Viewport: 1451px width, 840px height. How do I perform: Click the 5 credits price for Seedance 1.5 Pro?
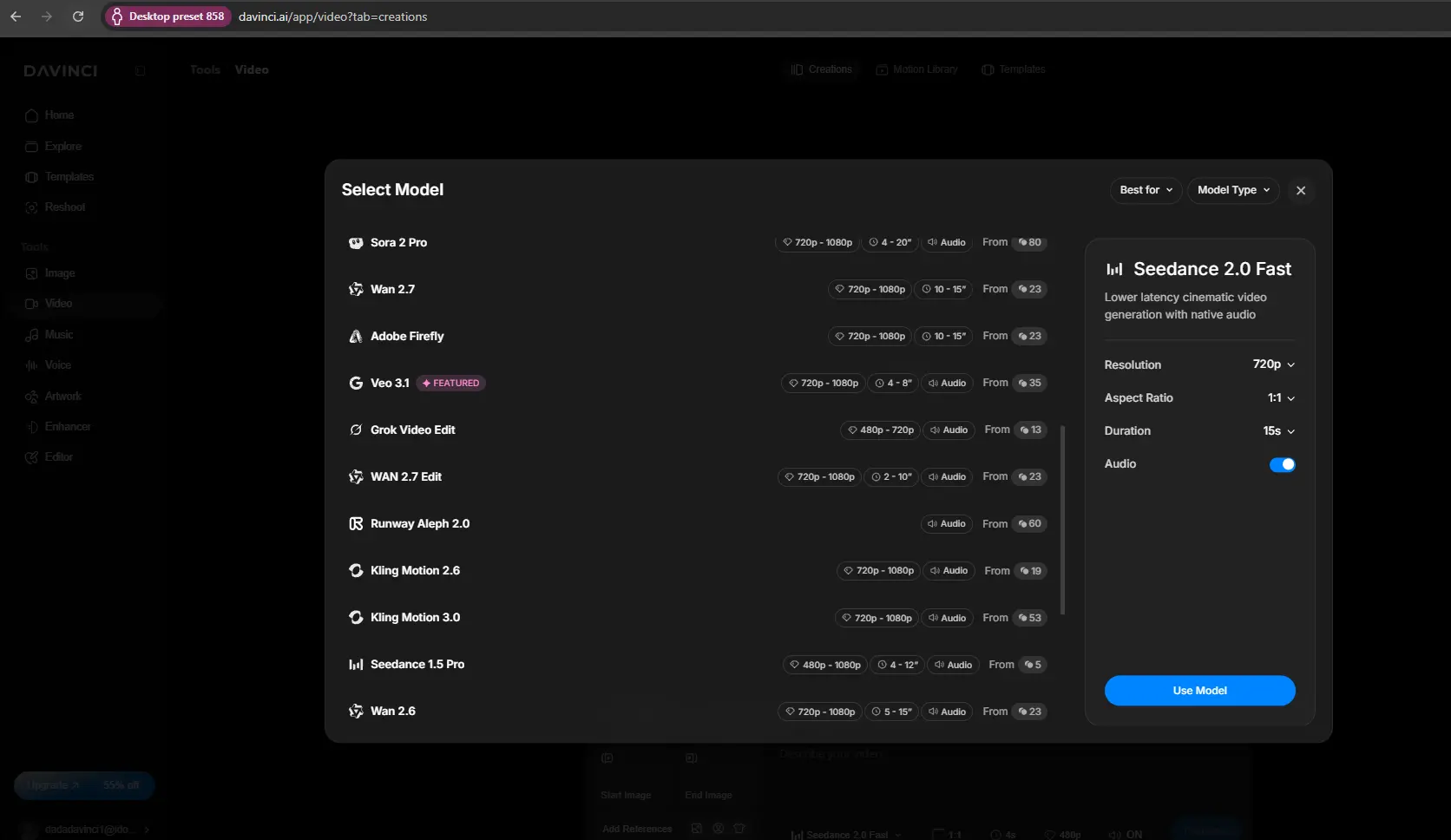(1032, 665)
